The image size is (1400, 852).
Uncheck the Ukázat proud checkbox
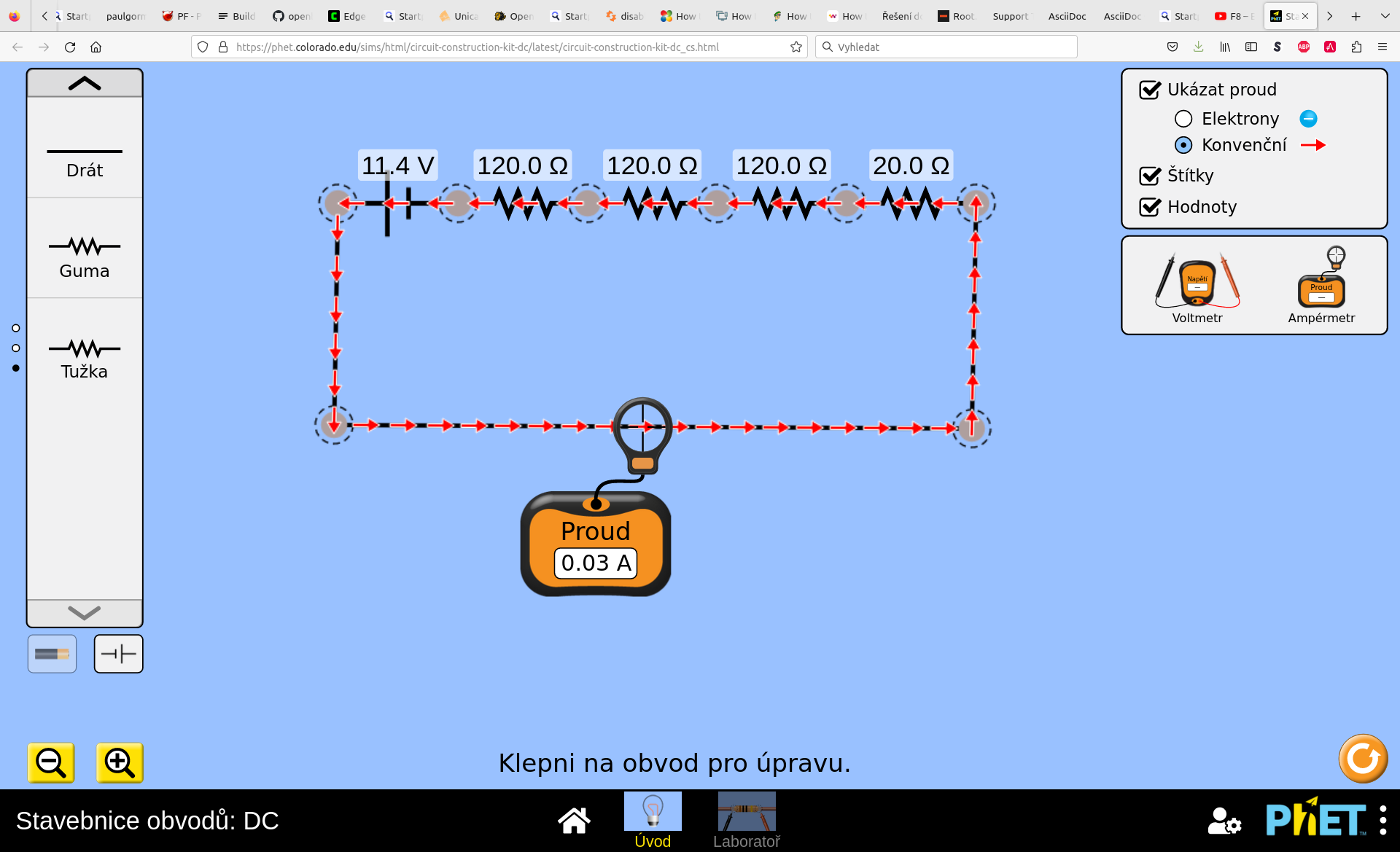point(1150,90)
